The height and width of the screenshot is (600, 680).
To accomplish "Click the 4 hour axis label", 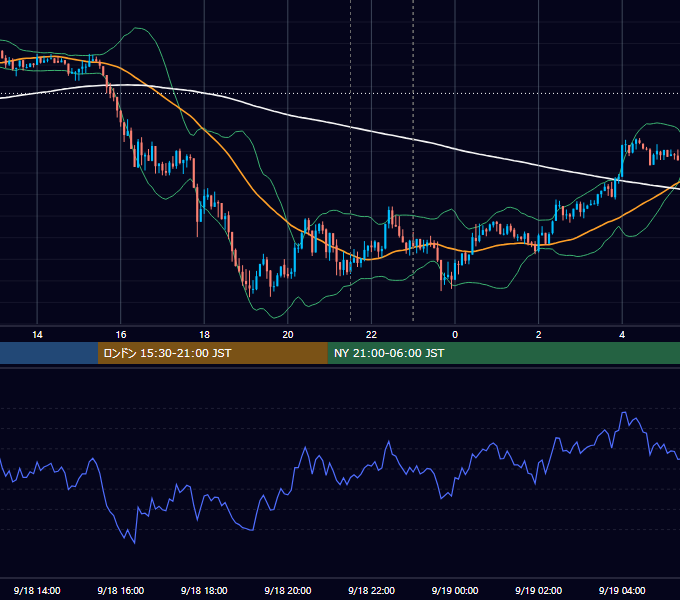I will tap(622, 335).
